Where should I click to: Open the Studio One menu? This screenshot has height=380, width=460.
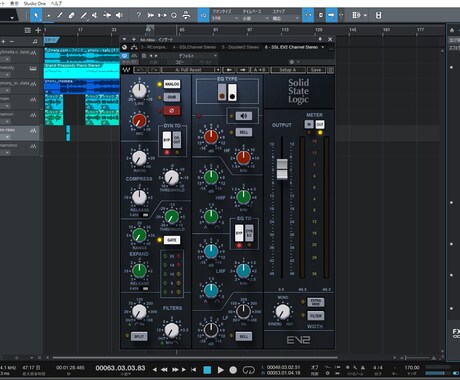[x=35, y=3]
